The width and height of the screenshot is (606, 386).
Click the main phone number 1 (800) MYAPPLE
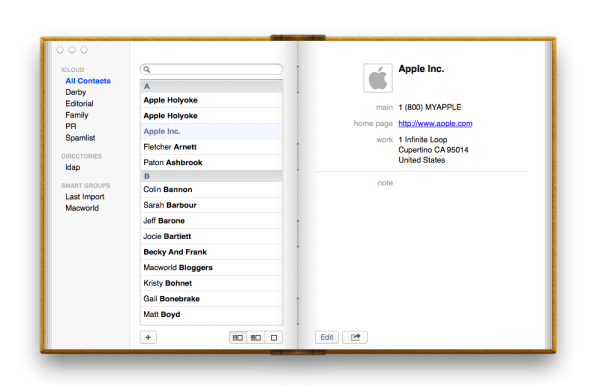point(430,107)
